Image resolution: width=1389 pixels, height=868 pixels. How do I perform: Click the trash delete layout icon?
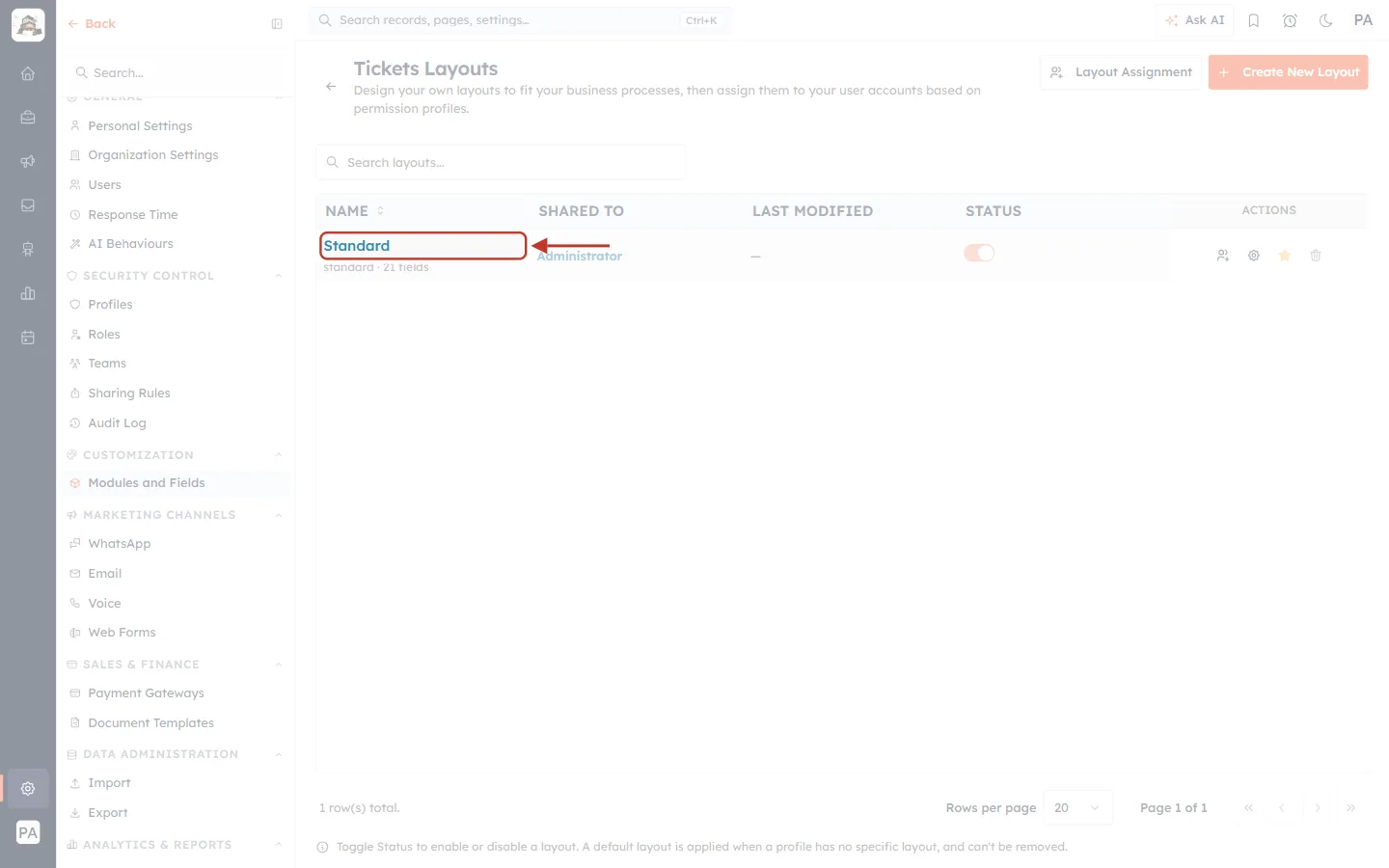coord(1315,256)
